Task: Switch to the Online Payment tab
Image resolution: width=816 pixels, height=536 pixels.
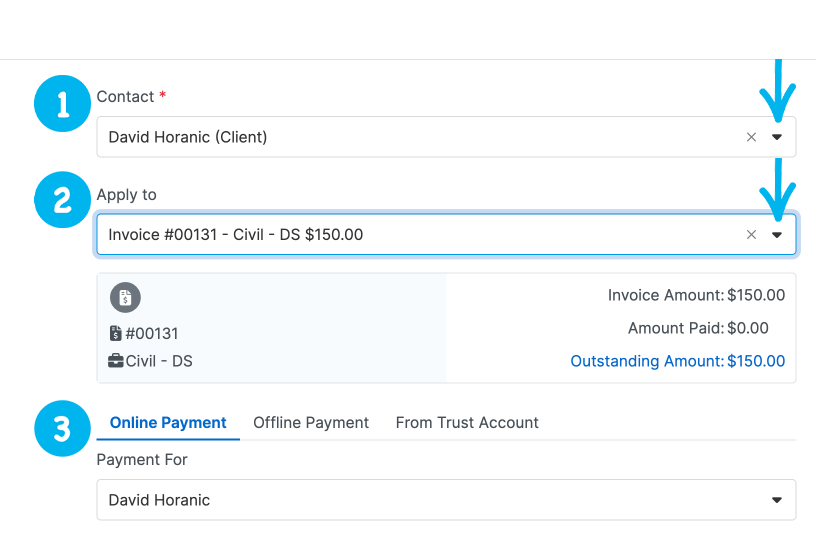Action: (168, 423)
